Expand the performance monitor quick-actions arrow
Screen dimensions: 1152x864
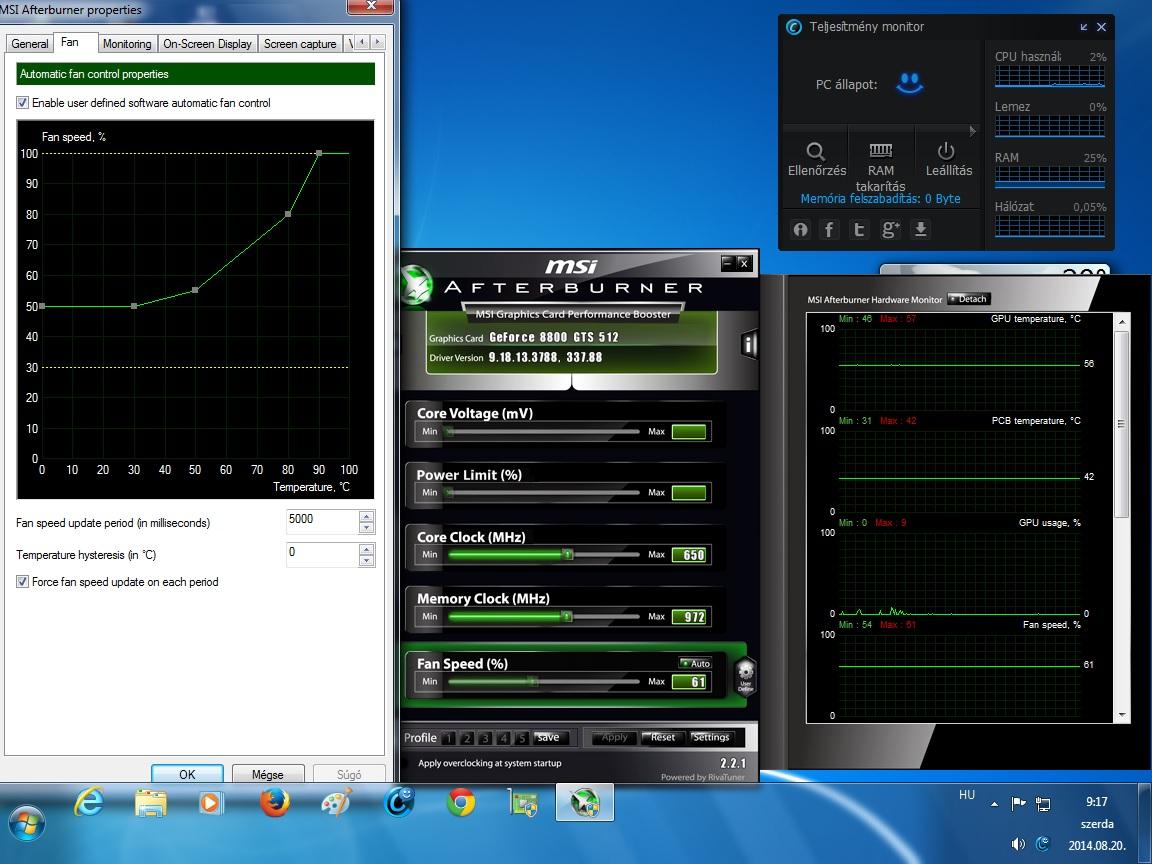click(973, 130)
